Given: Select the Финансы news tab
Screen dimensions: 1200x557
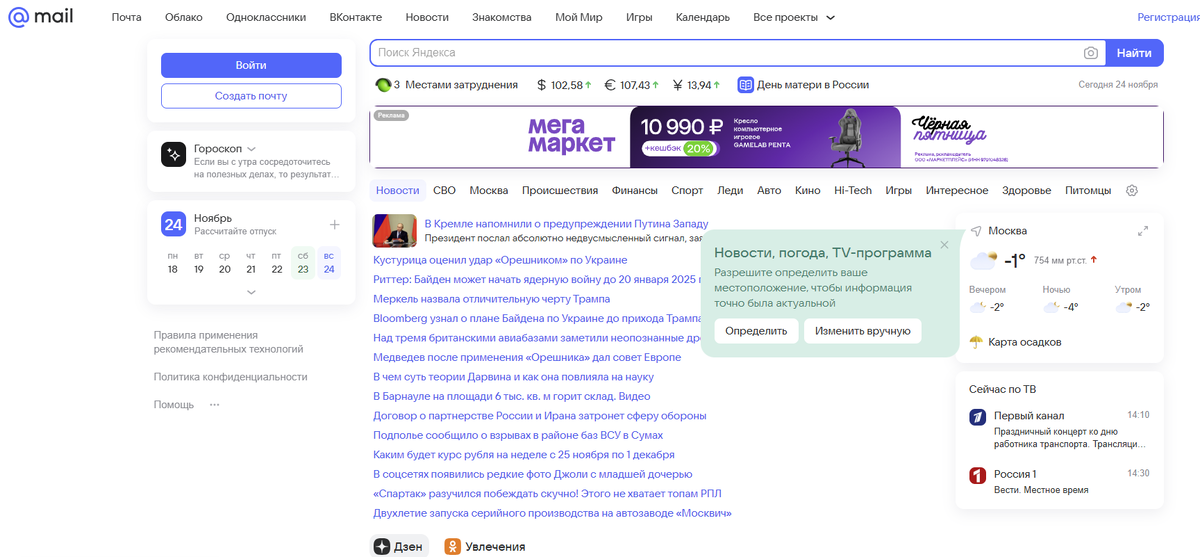Looking at the screenshot, I should coord(635,191).
